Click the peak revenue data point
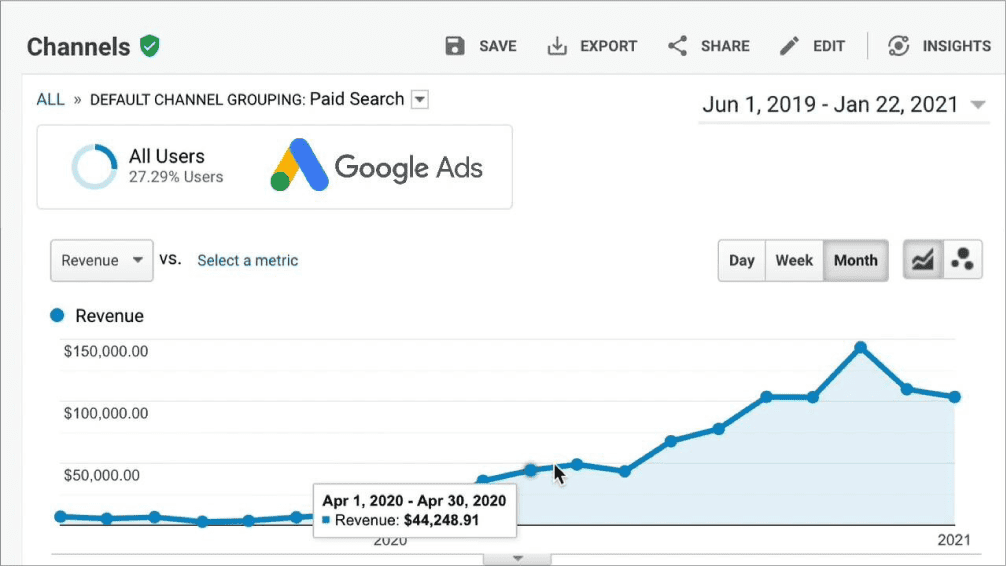1006x566 pixels. 860,348
